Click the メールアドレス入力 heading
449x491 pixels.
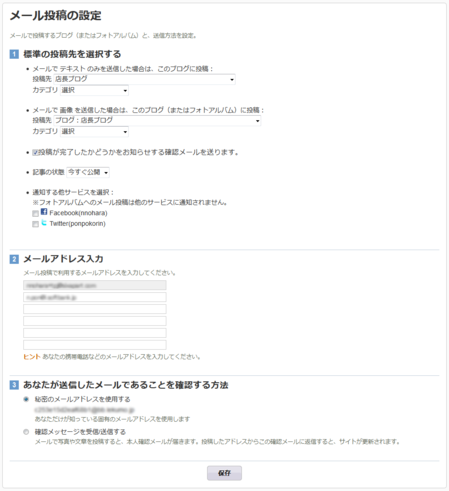point(63,259)
